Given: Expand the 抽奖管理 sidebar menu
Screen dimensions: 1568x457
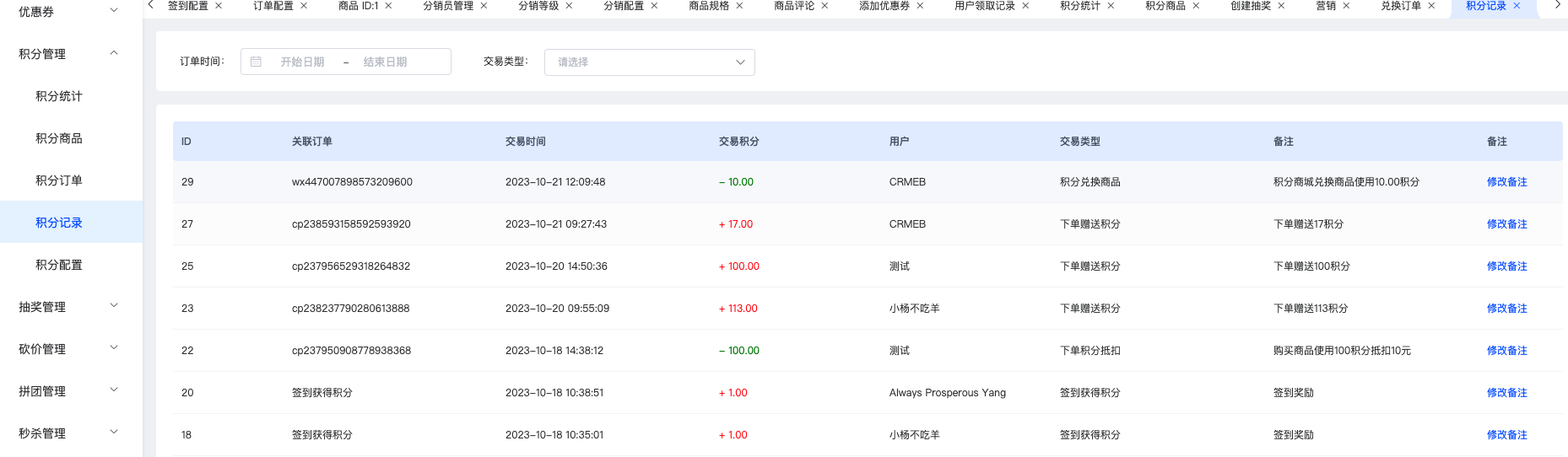Looking at the screenshot, I should pos(72,307).
